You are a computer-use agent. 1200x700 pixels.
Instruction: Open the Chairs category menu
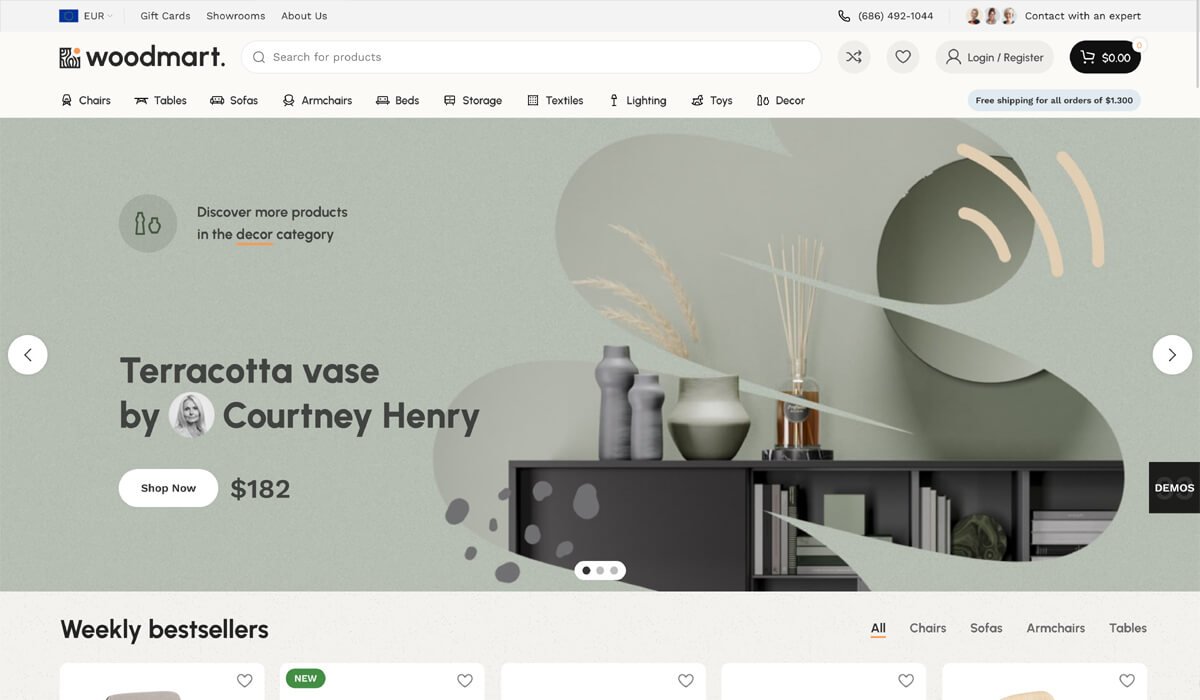tap(86, 100)
